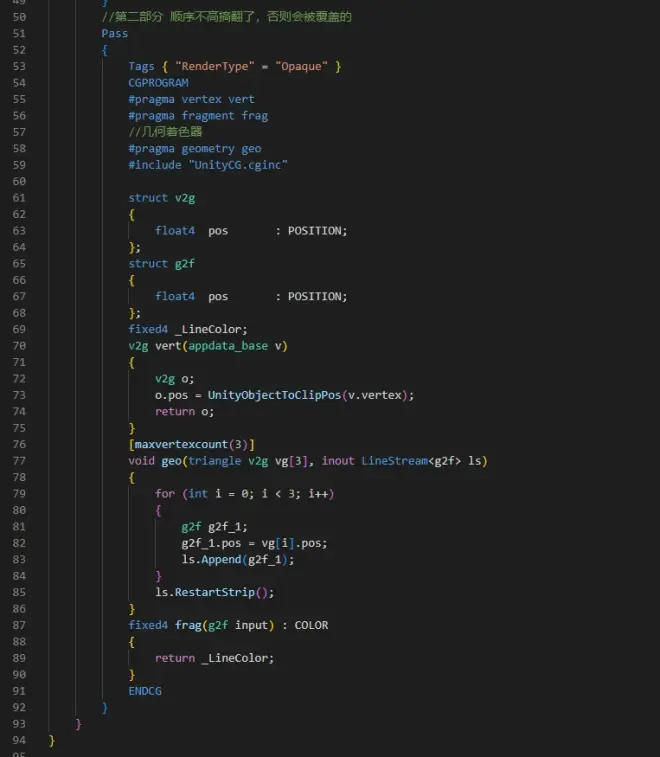This screenshot has width=660, height=757.
Task: Place cursor on the Pass keyword
Action: [114, 33]
